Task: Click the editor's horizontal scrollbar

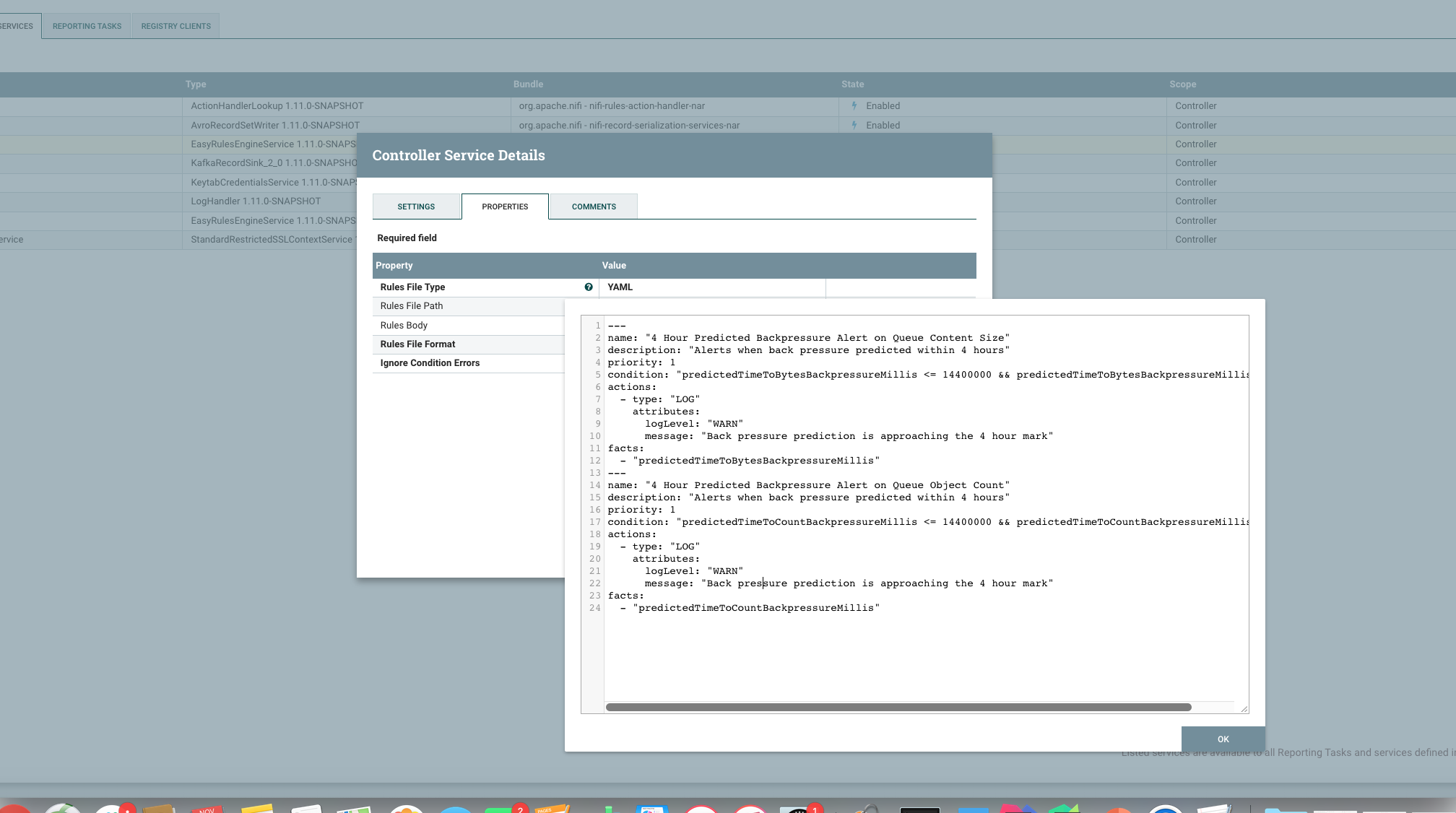Action: pyautogui.click(x=898, y=708)
